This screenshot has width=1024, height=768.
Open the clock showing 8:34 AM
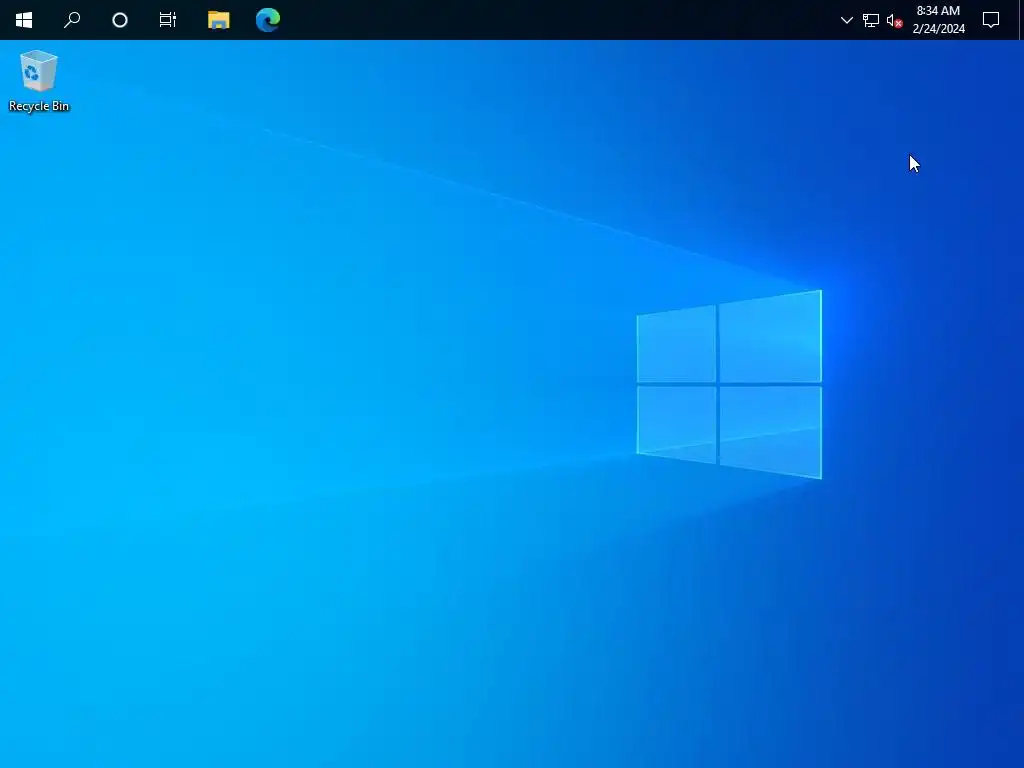pos(938,20)
